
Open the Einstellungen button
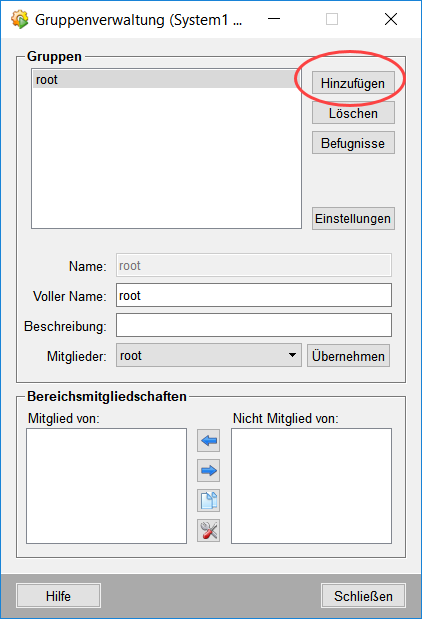(x=353, y=218)
